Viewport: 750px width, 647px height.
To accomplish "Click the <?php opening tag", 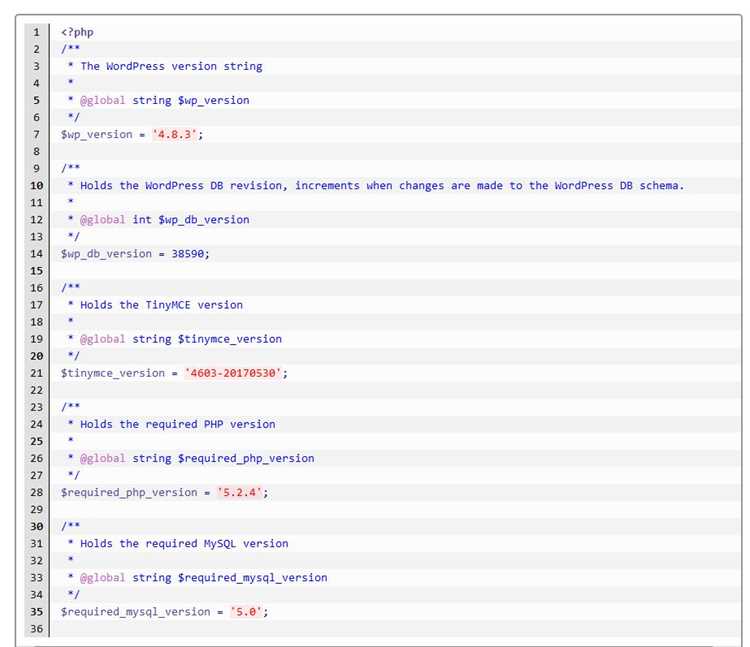I will [x=77, y=33].
